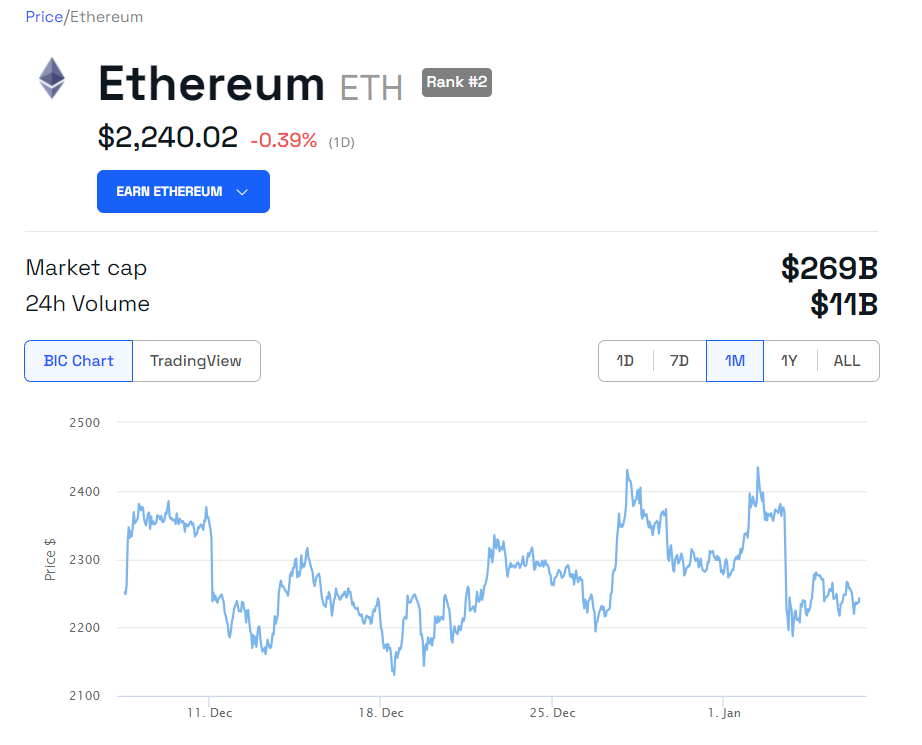Switch to the TradingView tab
This screenshot has height=745, width=922.
(x=196, y=361)
